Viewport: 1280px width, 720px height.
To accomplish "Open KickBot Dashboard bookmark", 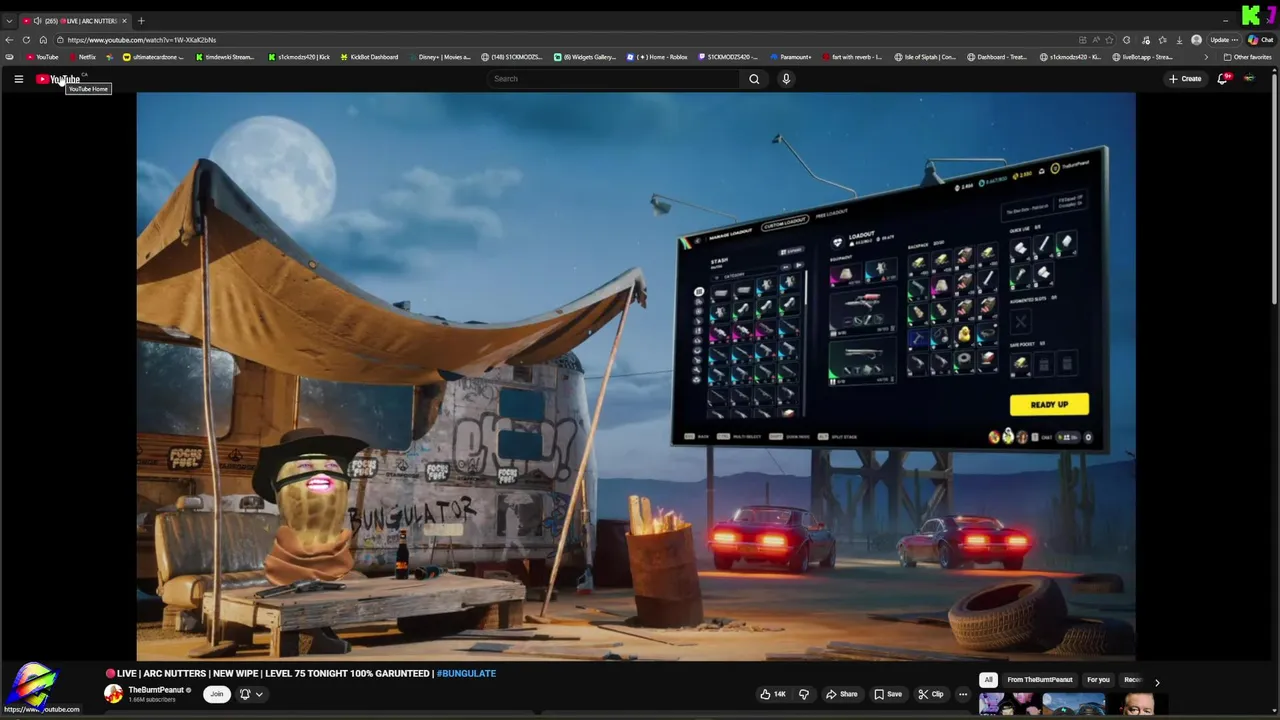I will tap(369, 57).
